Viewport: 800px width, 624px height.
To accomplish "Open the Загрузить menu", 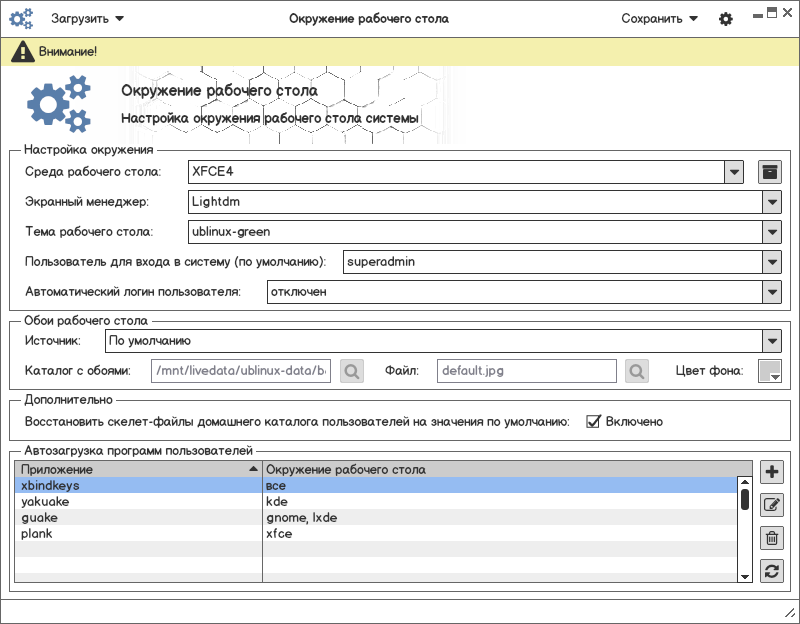I will tap(88, 18).
